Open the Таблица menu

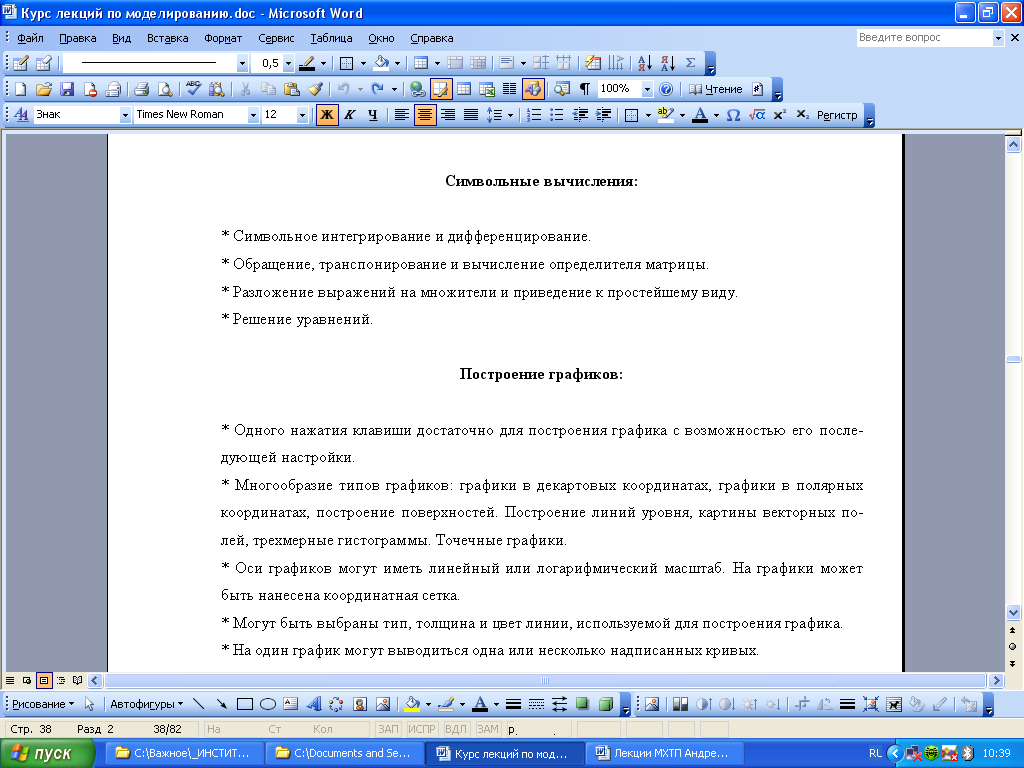pos(331,38)
